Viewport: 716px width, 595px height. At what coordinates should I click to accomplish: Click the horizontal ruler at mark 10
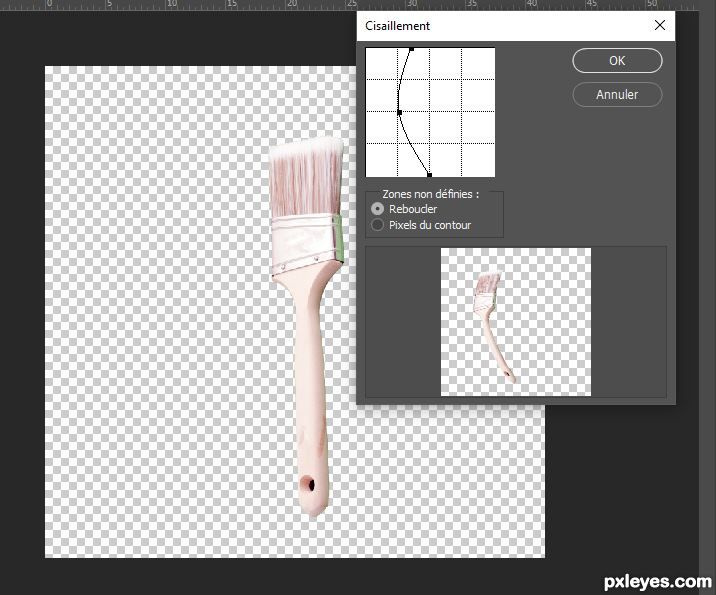click(171, 4)
